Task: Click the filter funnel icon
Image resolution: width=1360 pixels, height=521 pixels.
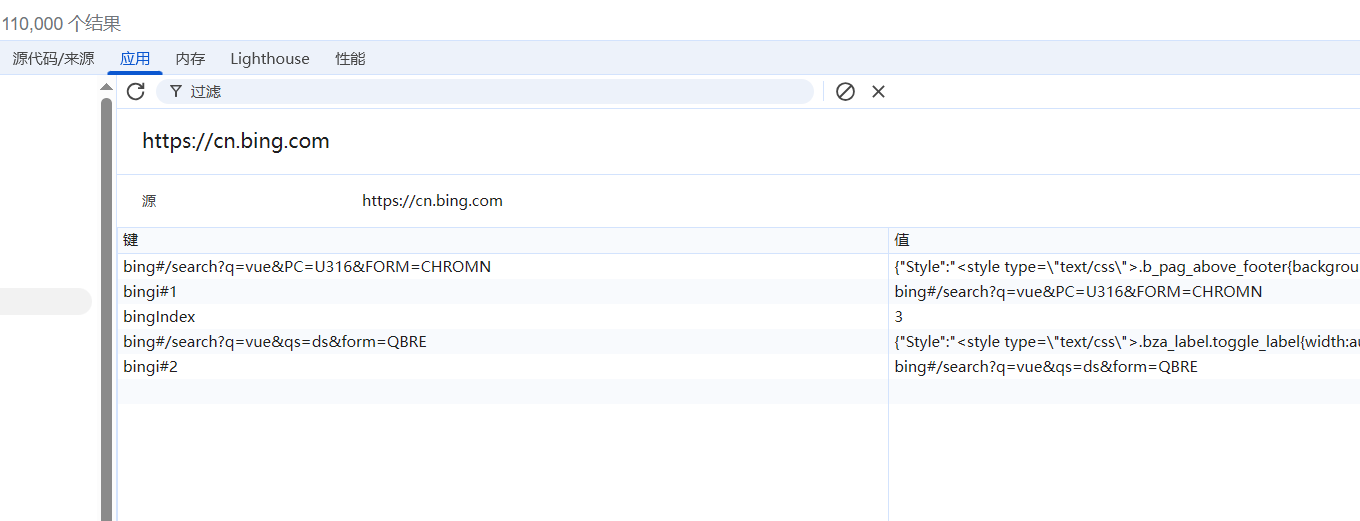Action: click(x=176, y=92)
